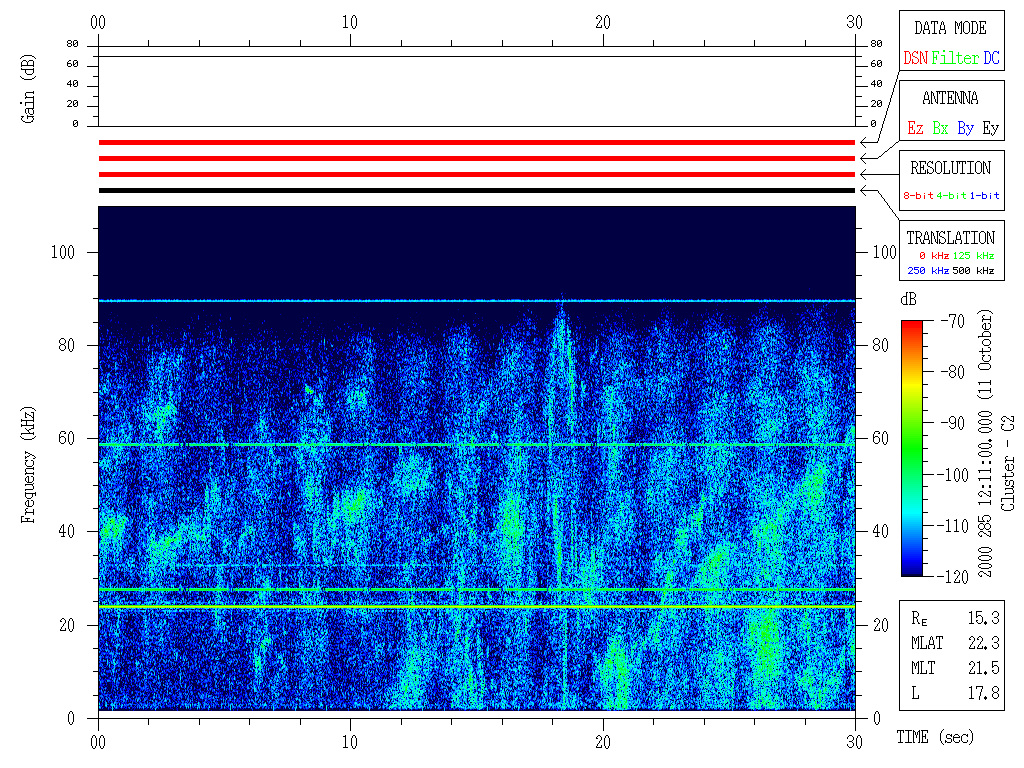Select the black Ey antenna label
Viewport: 1024px width, 768px height.
990,129
